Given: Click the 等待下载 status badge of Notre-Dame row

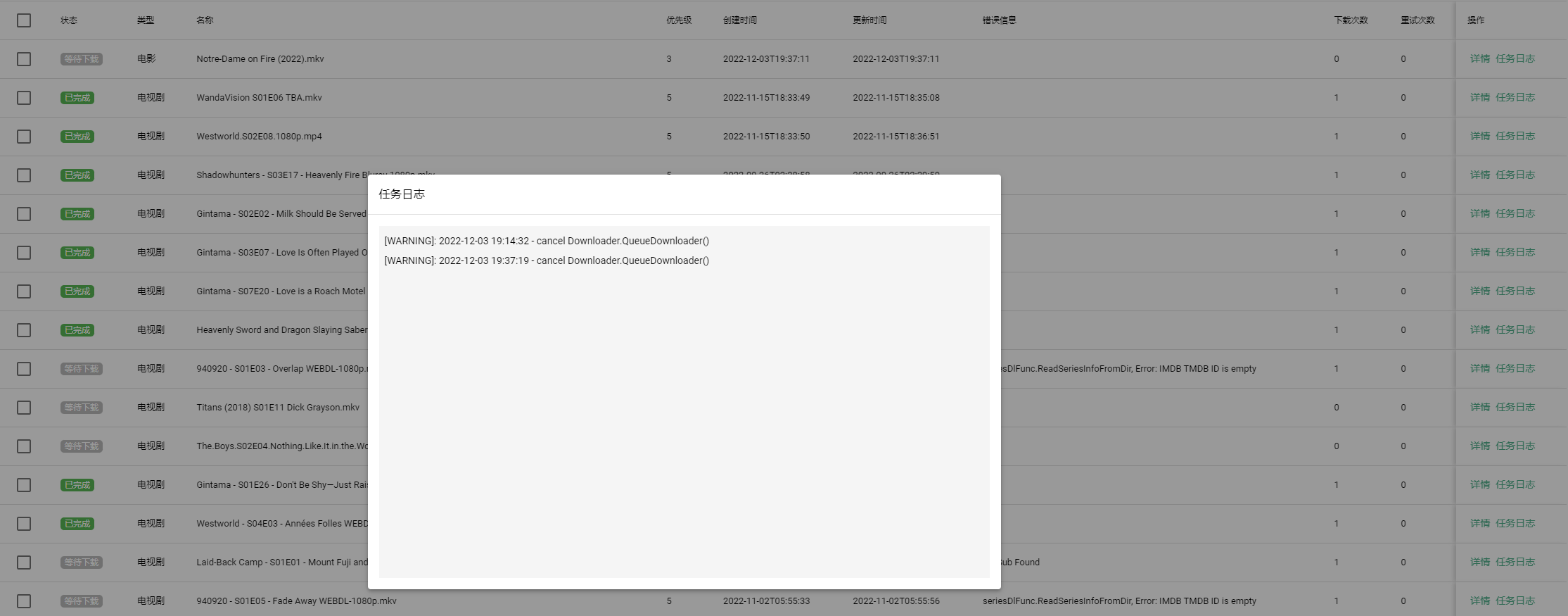Looking at the screenshot, I should click(82, 59).
